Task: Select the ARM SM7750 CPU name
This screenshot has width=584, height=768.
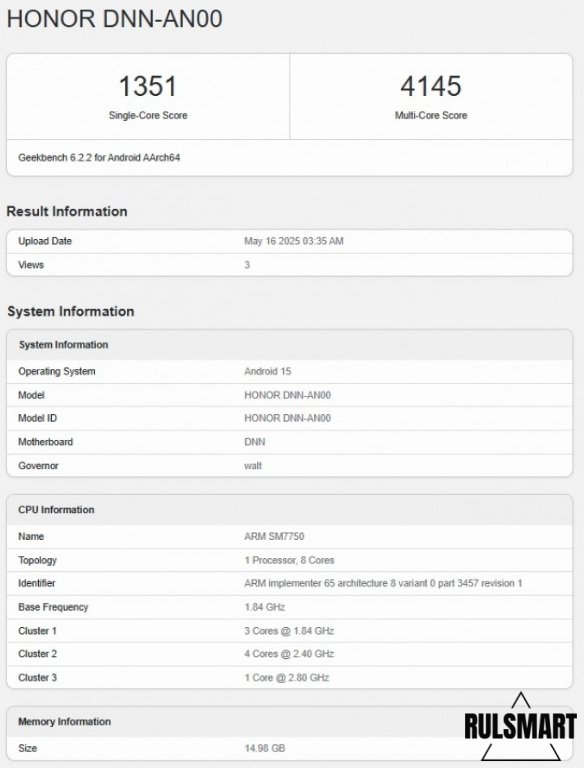Action: click(x=274, y=536)
